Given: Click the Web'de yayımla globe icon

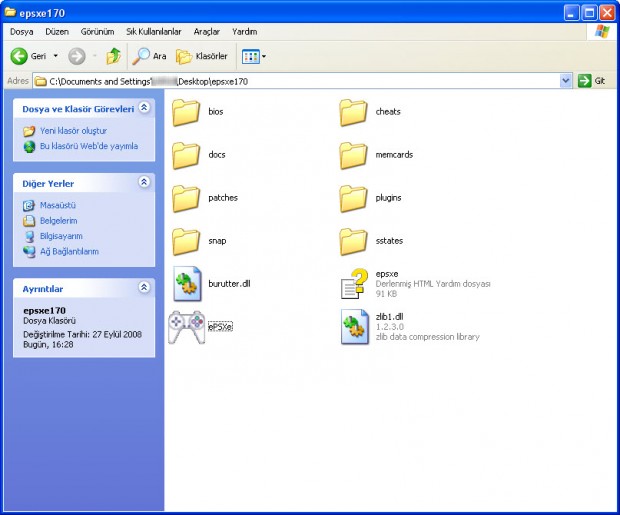Looking at the screenshot, I should (x=29, y=146).
